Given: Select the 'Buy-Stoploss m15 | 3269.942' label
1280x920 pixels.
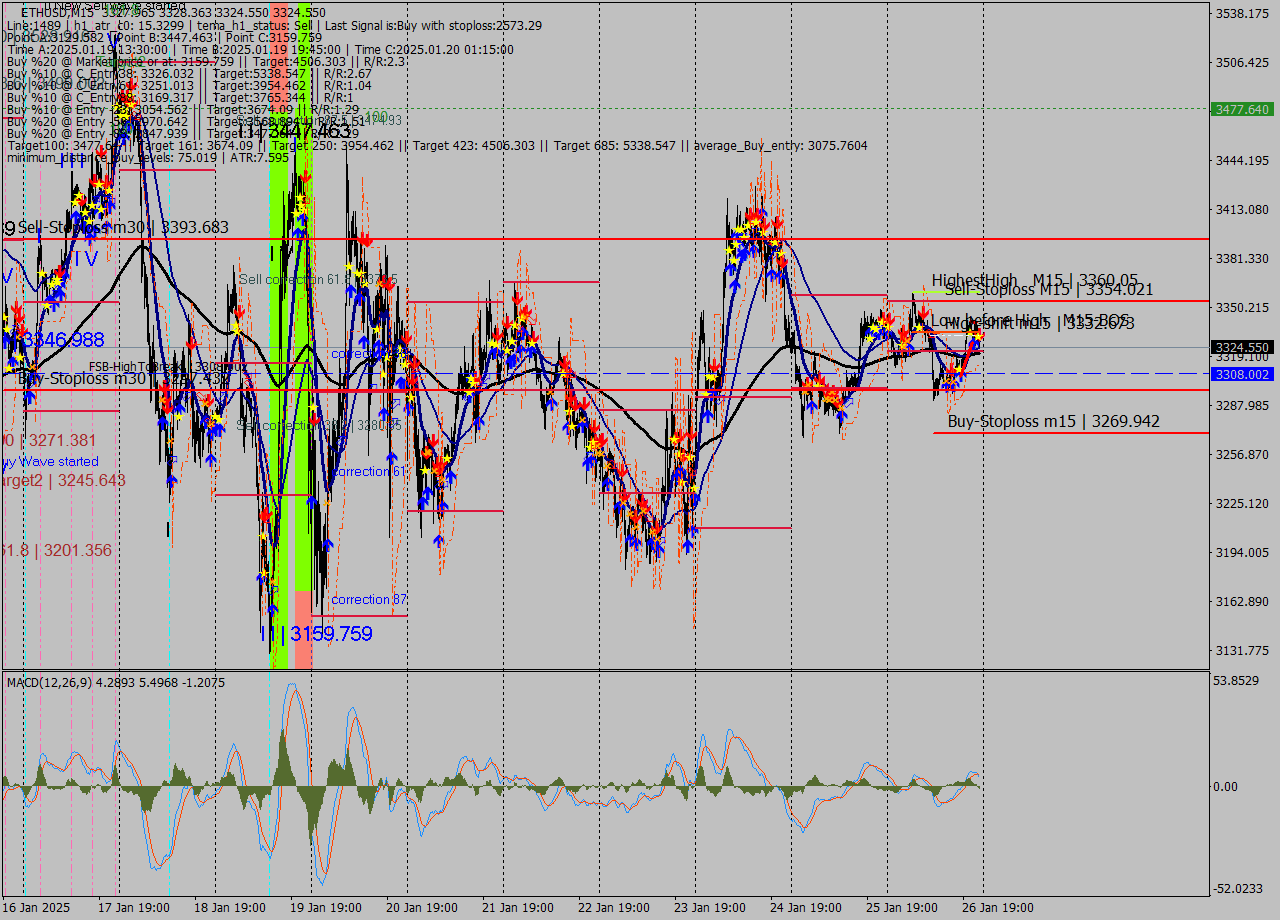Looking at the screenshot, I should (x=1054, y=421).
